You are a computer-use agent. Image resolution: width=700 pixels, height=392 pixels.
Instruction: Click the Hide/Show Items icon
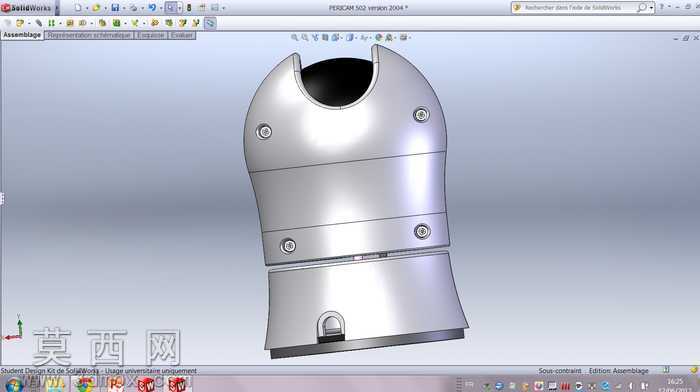pos(364,38)
